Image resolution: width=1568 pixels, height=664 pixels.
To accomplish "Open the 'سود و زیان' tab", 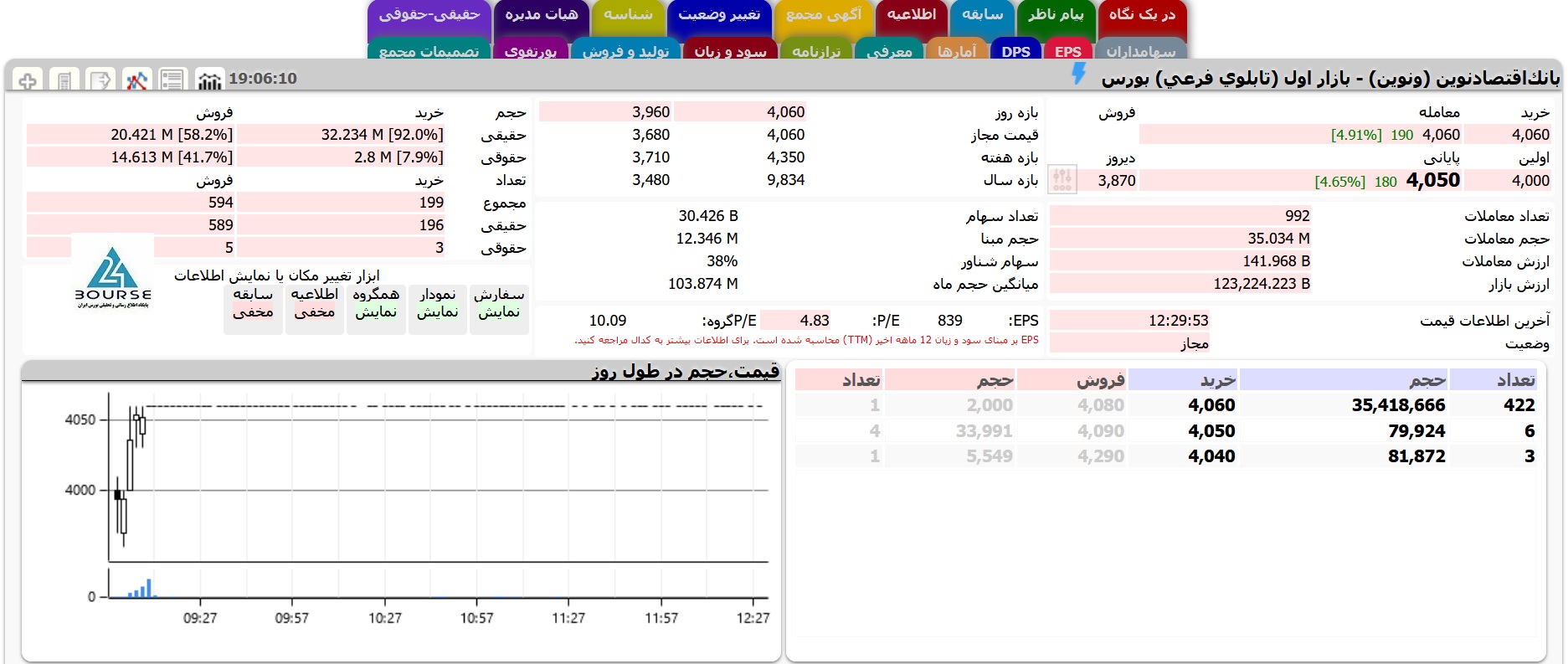I will coord(730,50).
